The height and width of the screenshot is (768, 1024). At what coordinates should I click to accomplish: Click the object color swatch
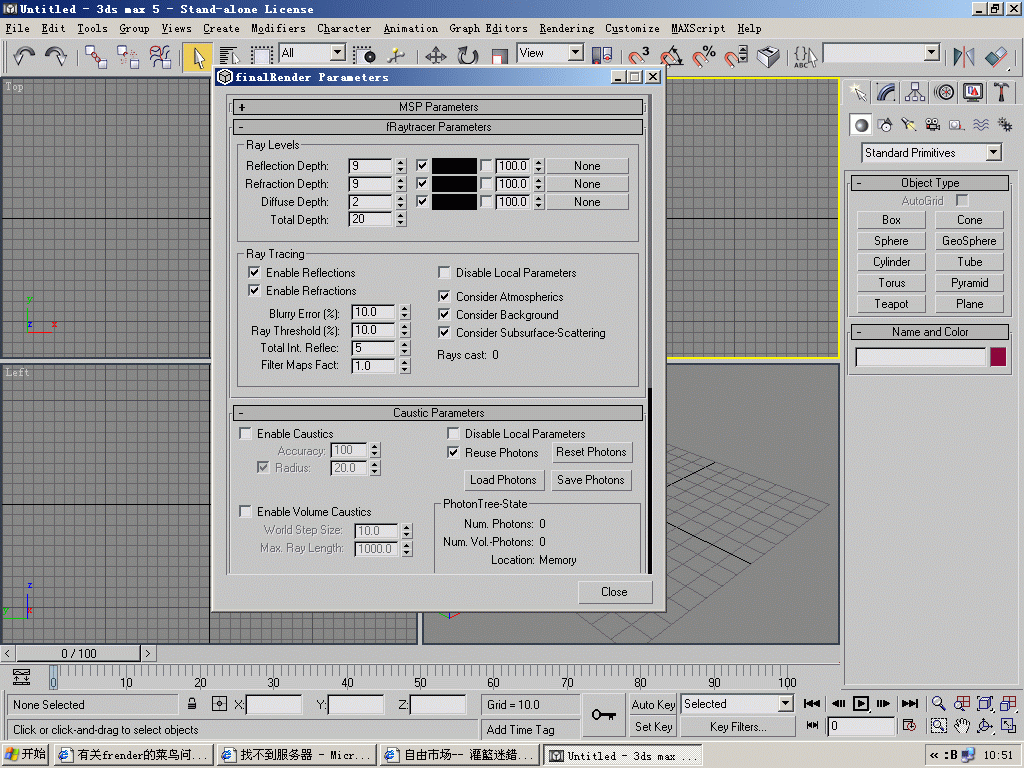(998, 357)
